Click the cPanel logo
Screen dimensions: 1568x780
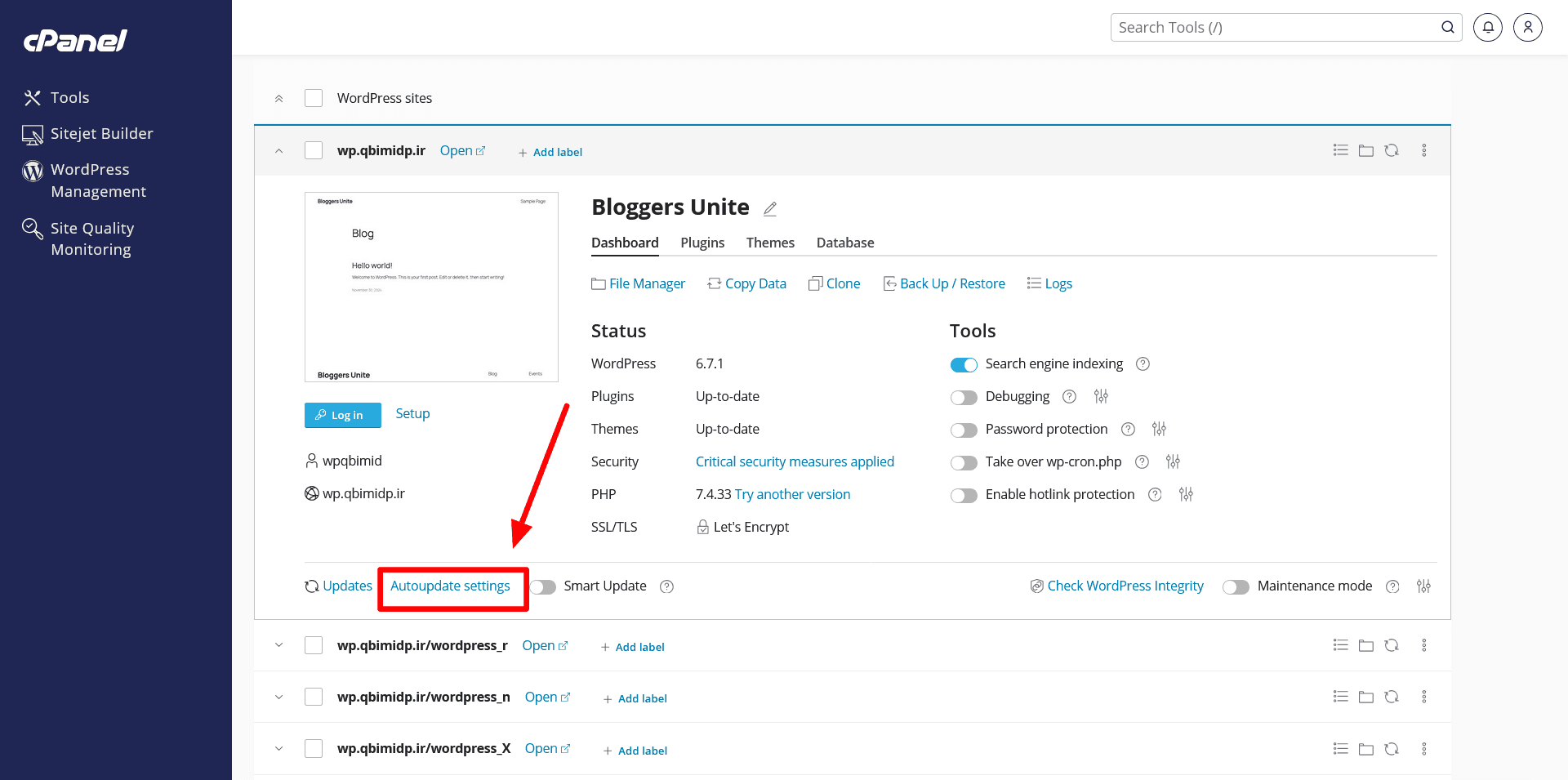pos(75,40)
